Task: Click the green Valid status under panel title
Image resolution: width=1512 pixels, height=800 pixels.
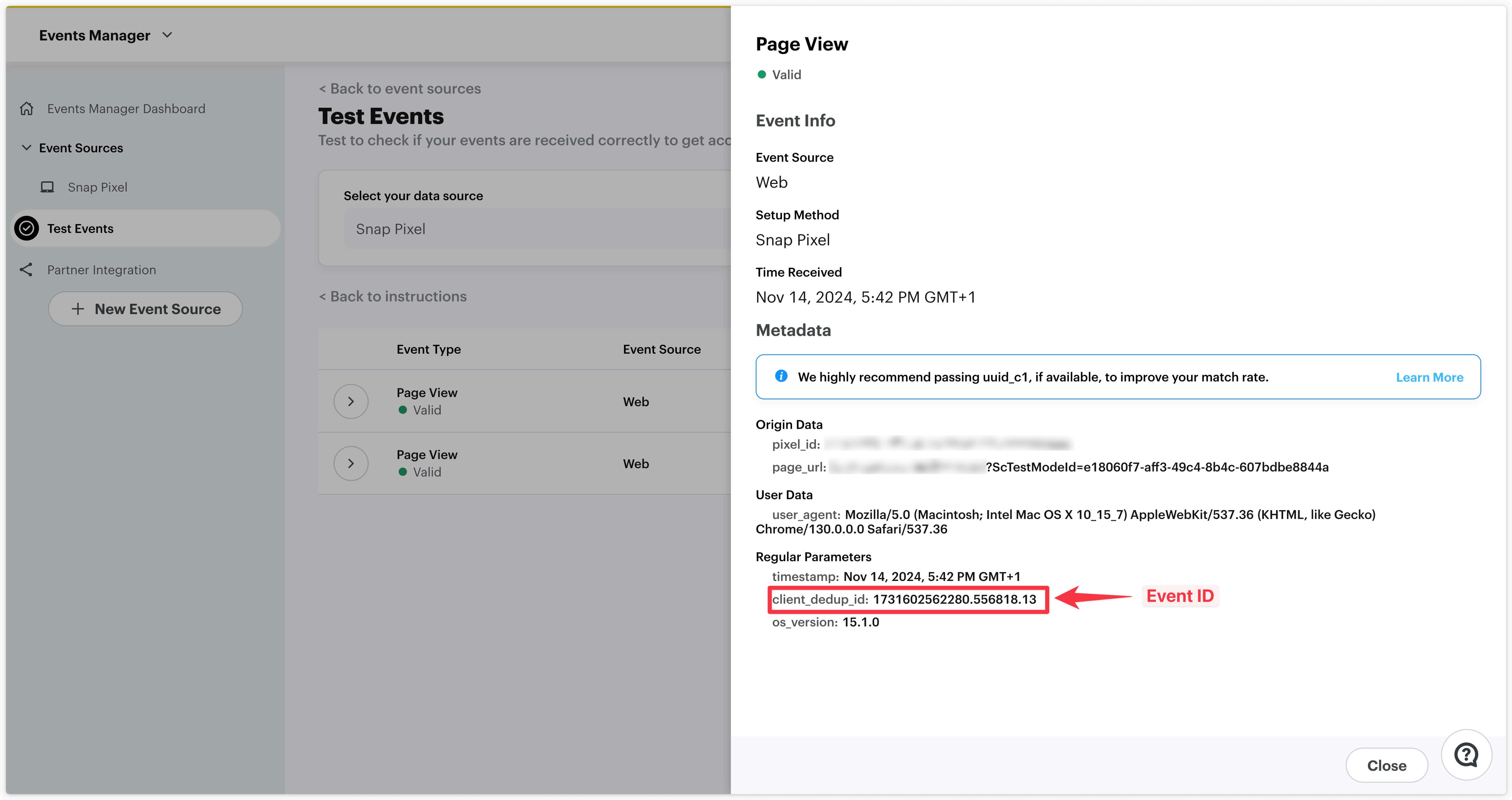Action: 779,75
